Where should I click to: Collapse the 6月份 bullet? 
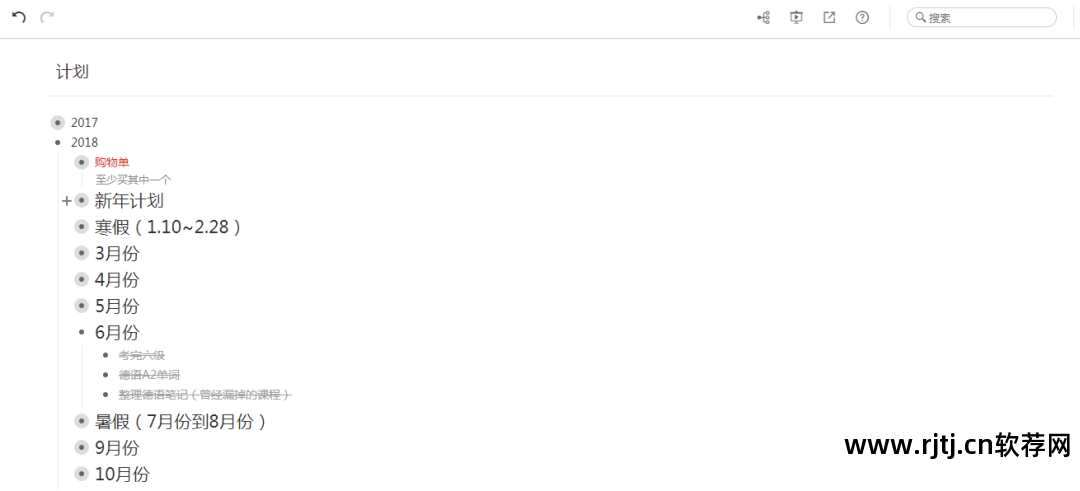pos(82,333)
